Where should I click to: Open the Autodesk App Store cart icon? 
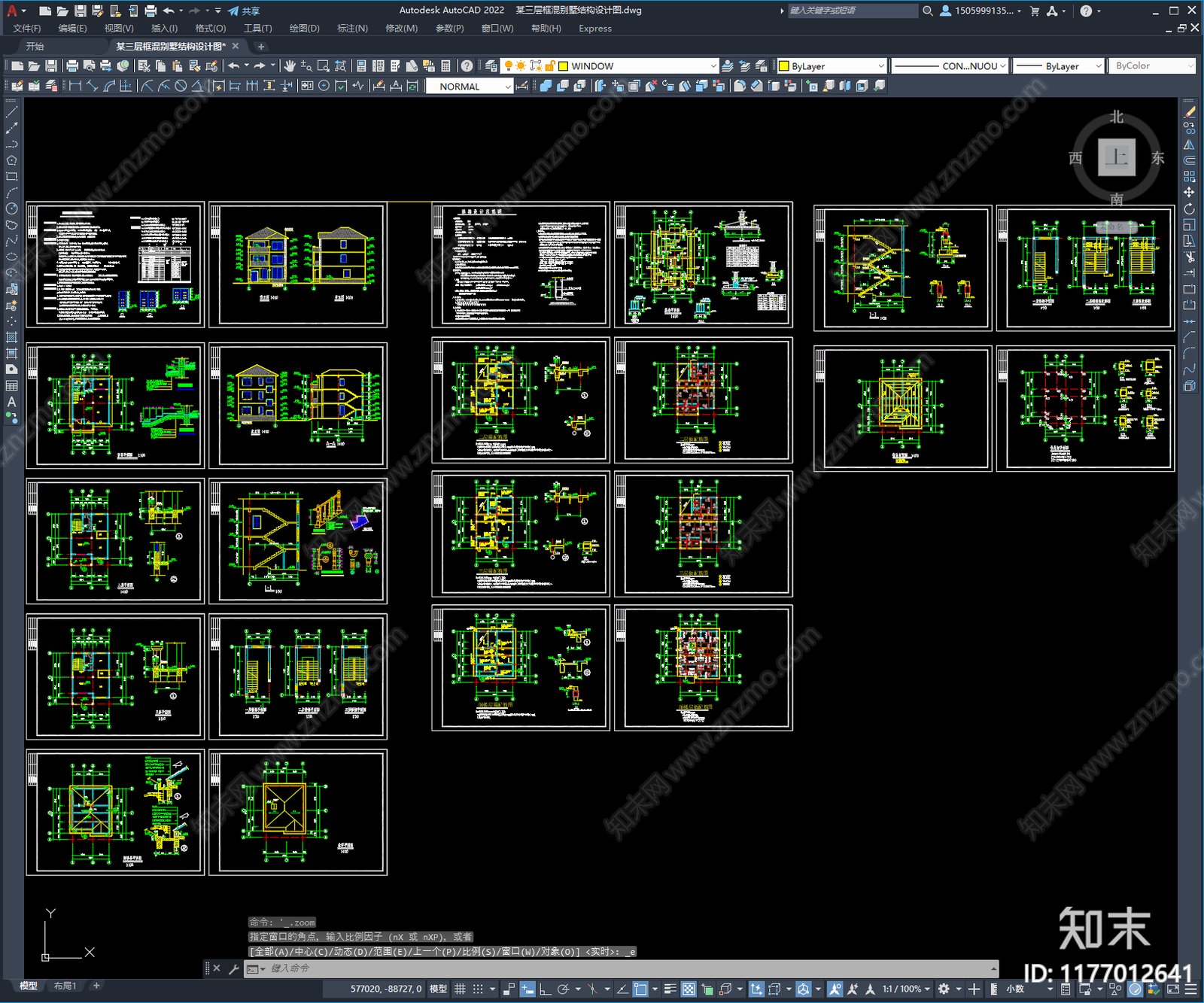(1035, 11)
